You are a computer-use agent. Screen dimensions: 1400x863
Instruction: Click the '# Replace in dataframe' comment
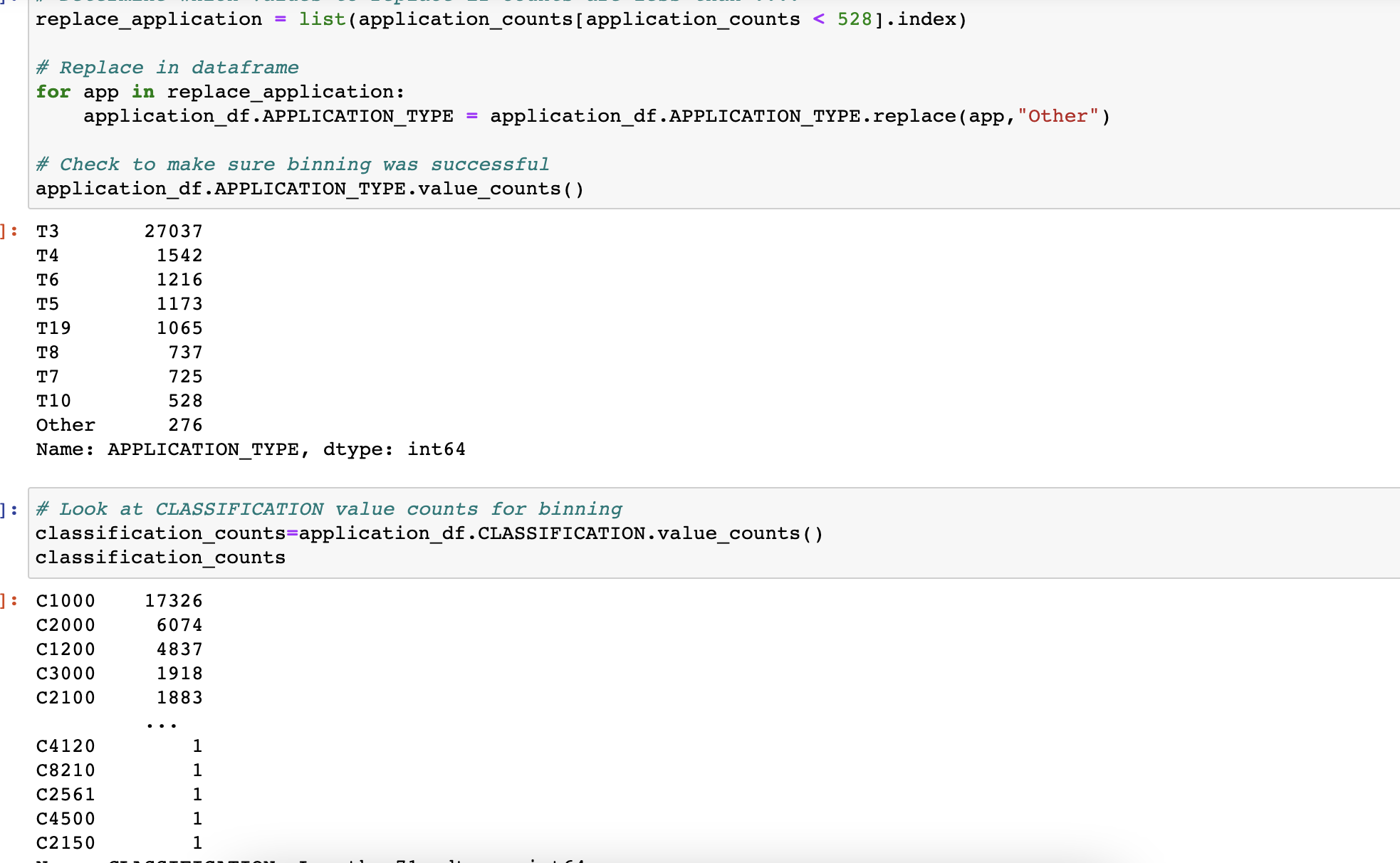167,68
